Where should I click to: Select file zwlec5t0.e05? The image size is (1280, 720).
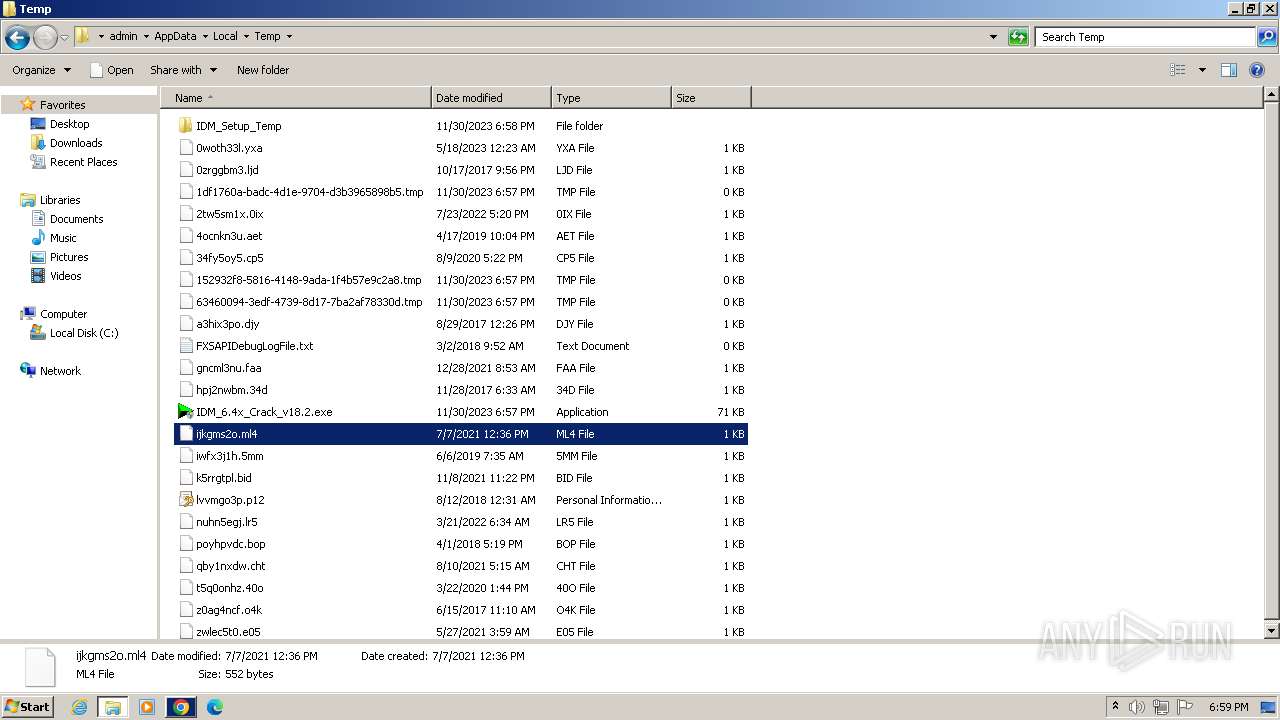tap(461, 632)
